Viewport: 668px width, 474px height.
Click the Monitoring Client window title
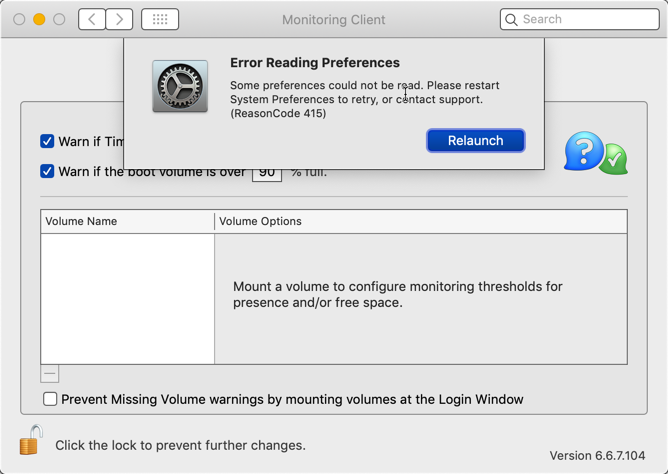pos(334,20)
